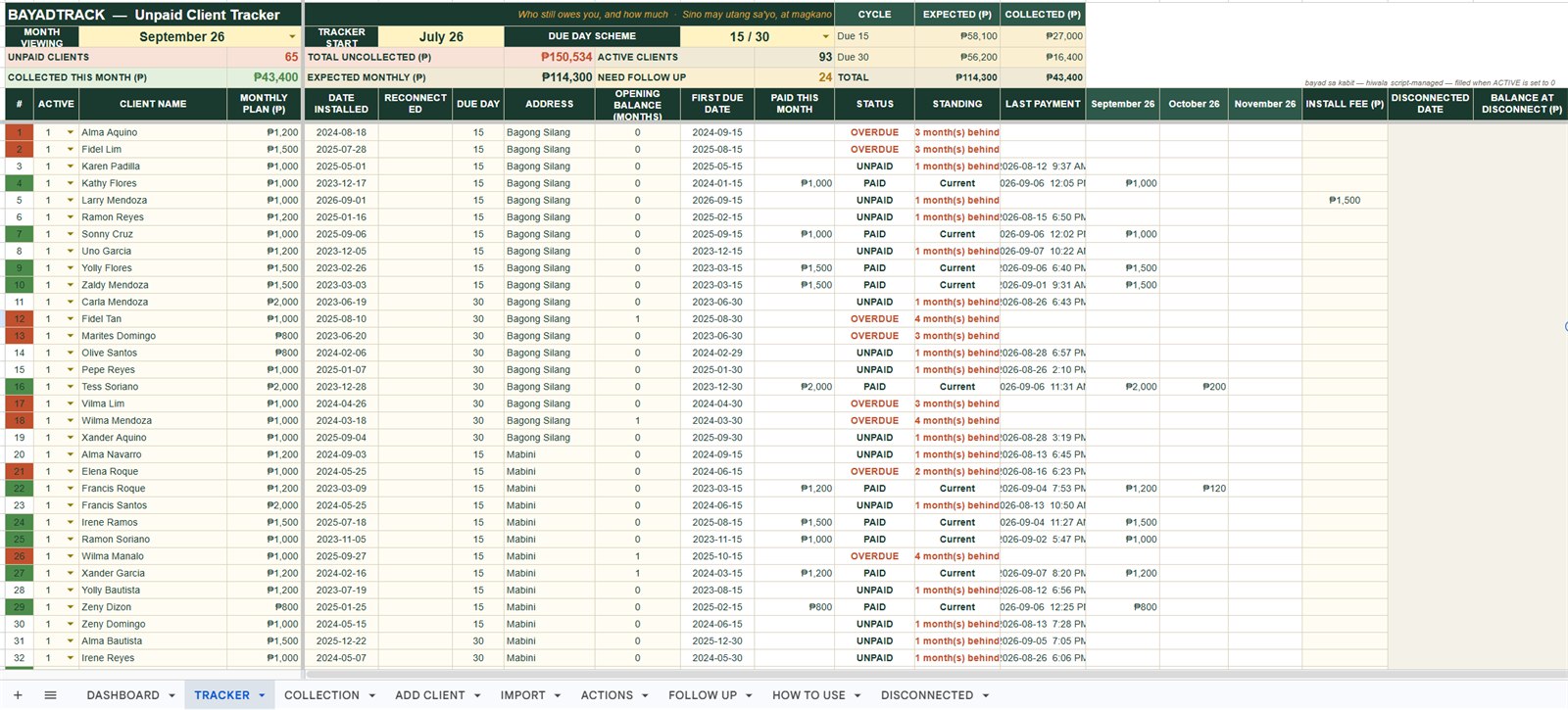Click the STATUS column header
Viewport: 1568px width, 710px height.
click(x=874, y=104)
